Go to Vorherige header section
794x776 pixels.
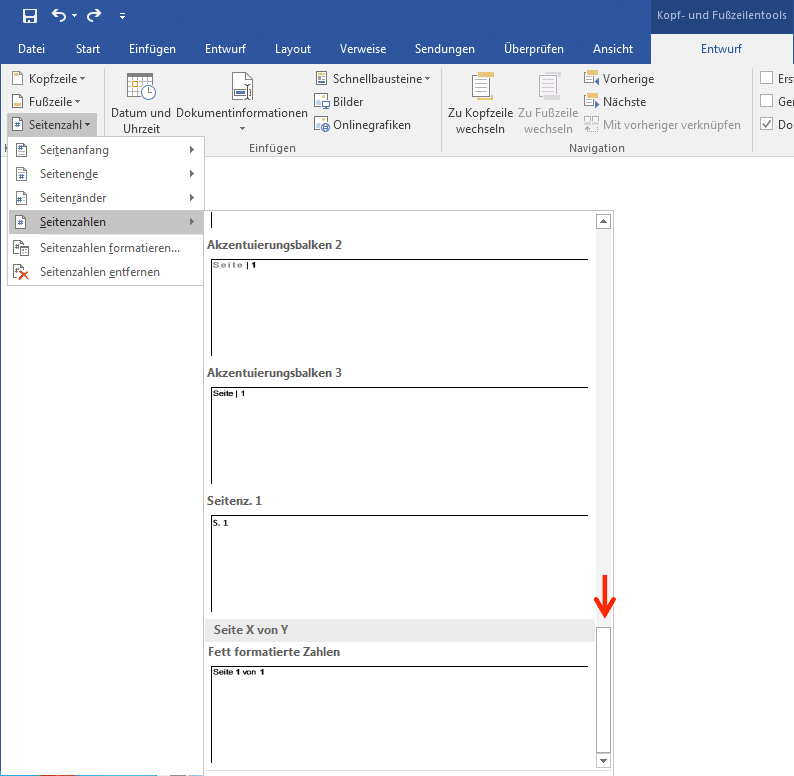[618, 78]
